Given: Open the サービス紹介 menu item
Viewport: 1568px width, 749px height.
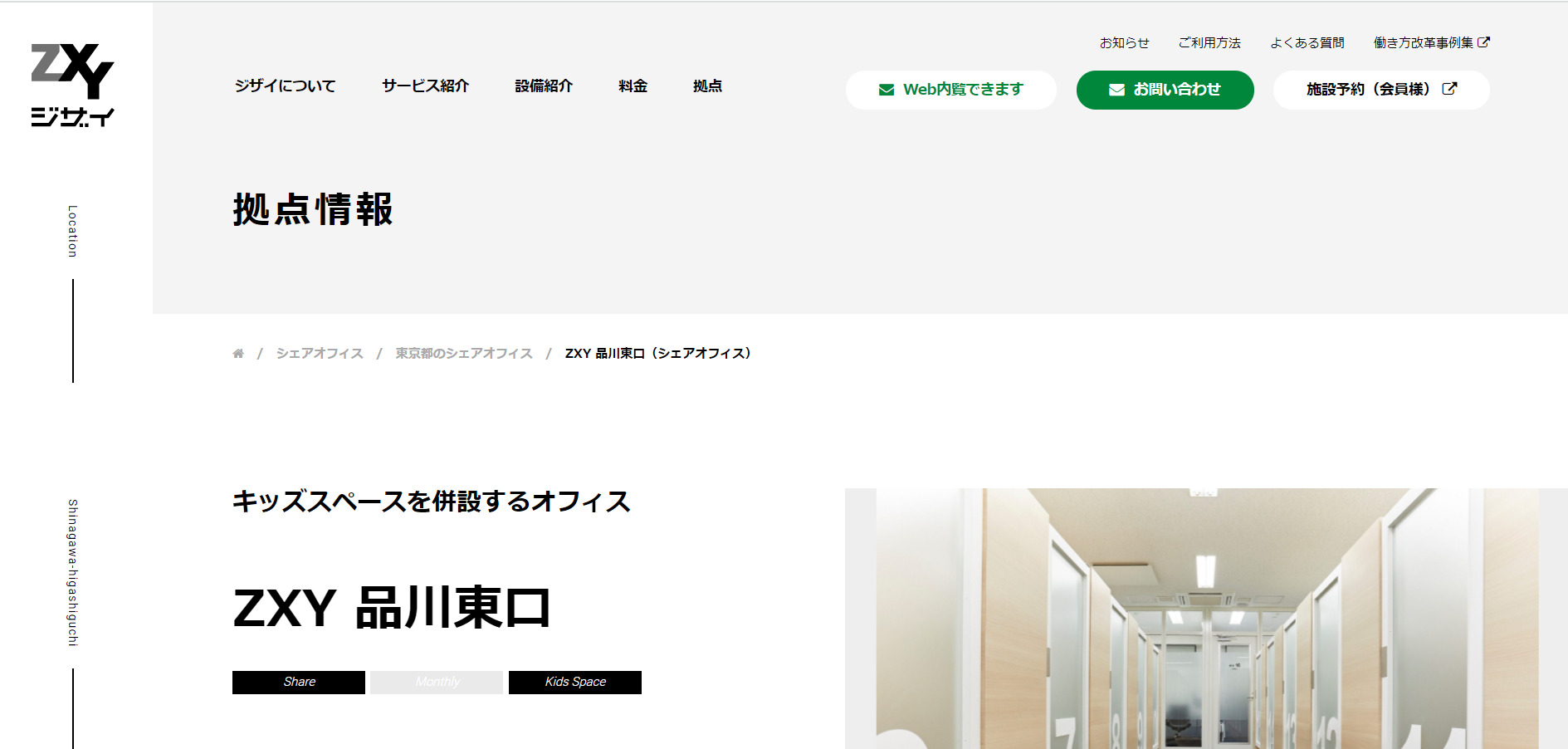Looking at the screenshot, I should 425,86.
